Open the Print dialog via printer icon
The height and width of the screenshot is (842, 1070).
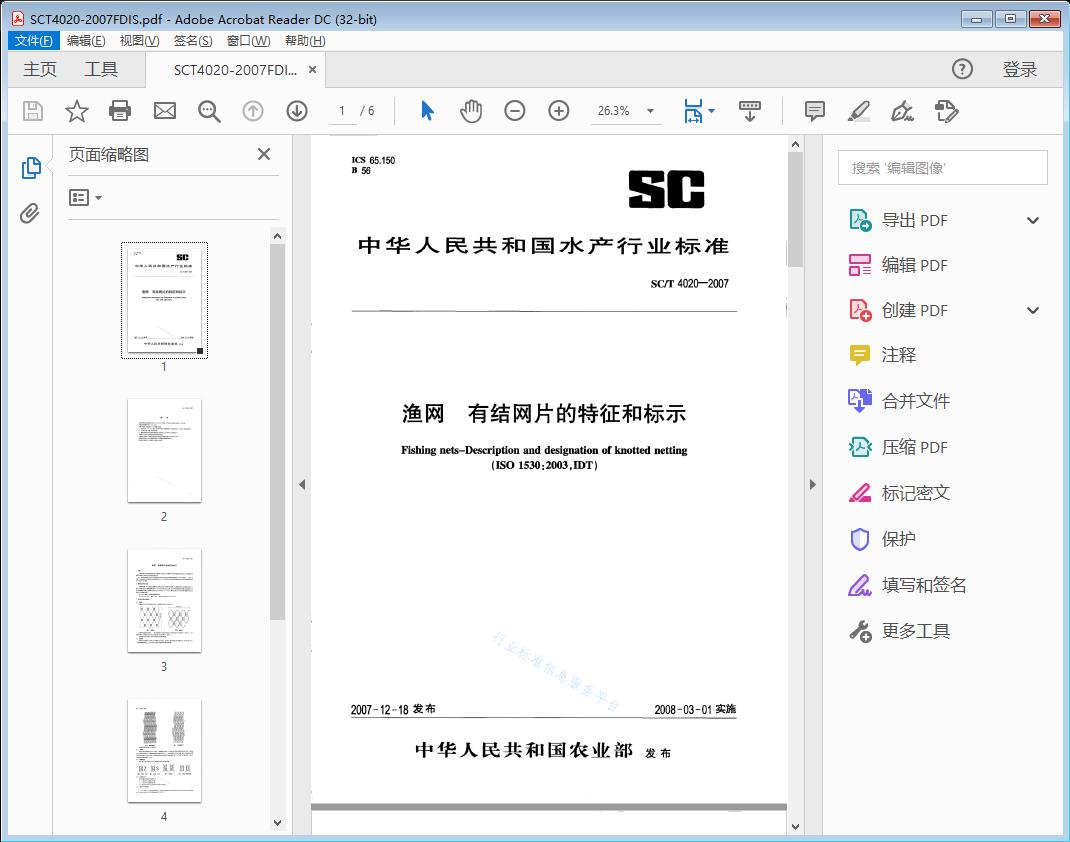pos(120,111)
